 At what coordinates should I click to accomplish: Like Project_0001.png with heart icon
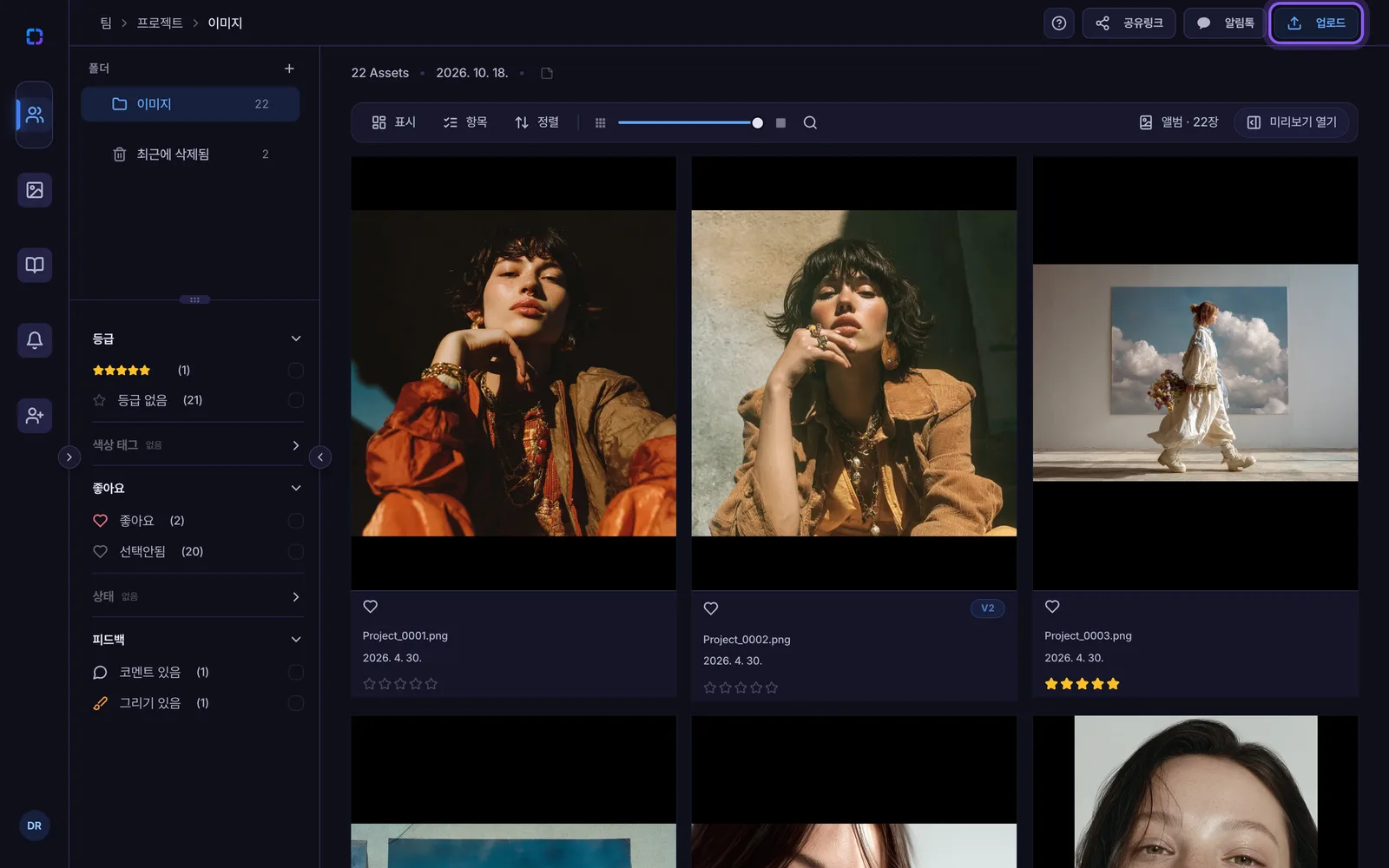click(371, 607)
